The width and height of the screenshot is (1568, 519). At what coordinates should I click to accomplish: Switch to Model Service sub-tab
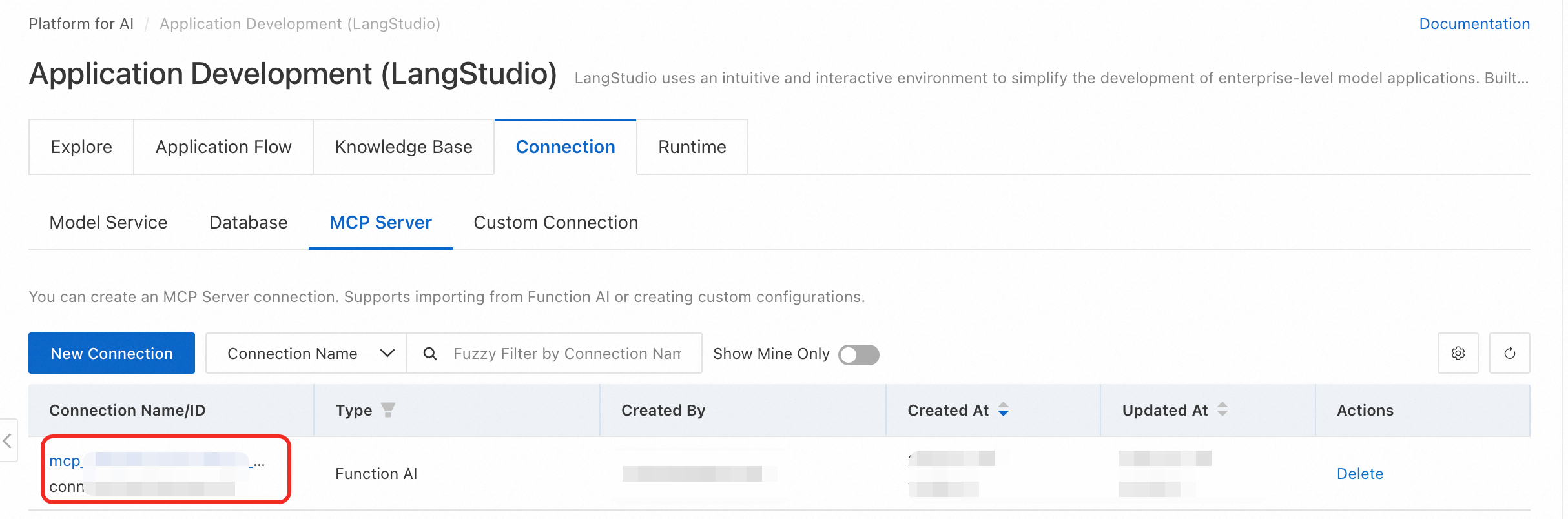pos(108,223)
